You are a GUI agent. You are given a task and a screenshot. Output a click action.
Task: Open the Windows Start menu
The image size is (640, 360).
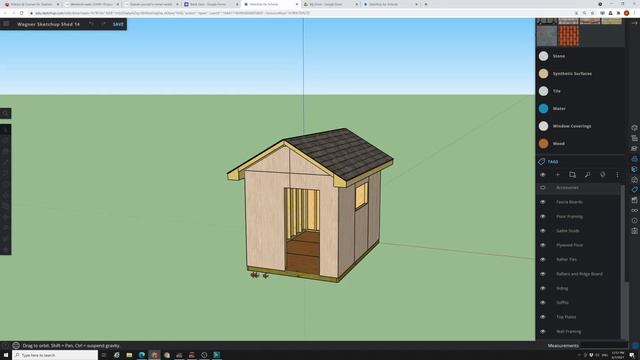[6, 355]
